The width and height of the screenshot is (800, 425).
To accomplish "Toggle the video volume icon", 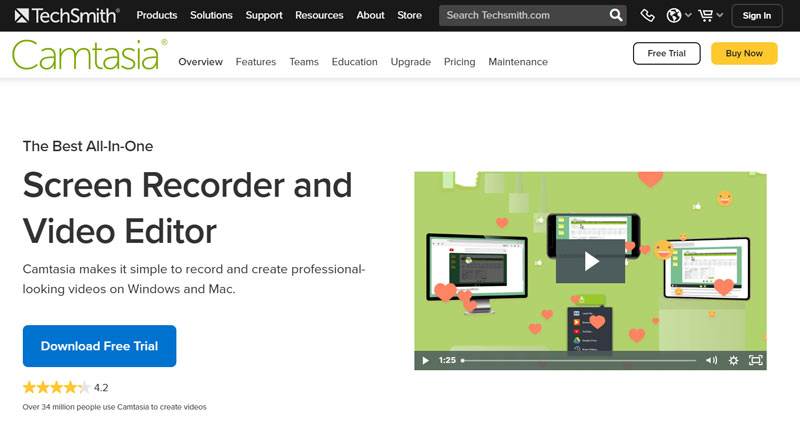I will click(x=711, y=361).
